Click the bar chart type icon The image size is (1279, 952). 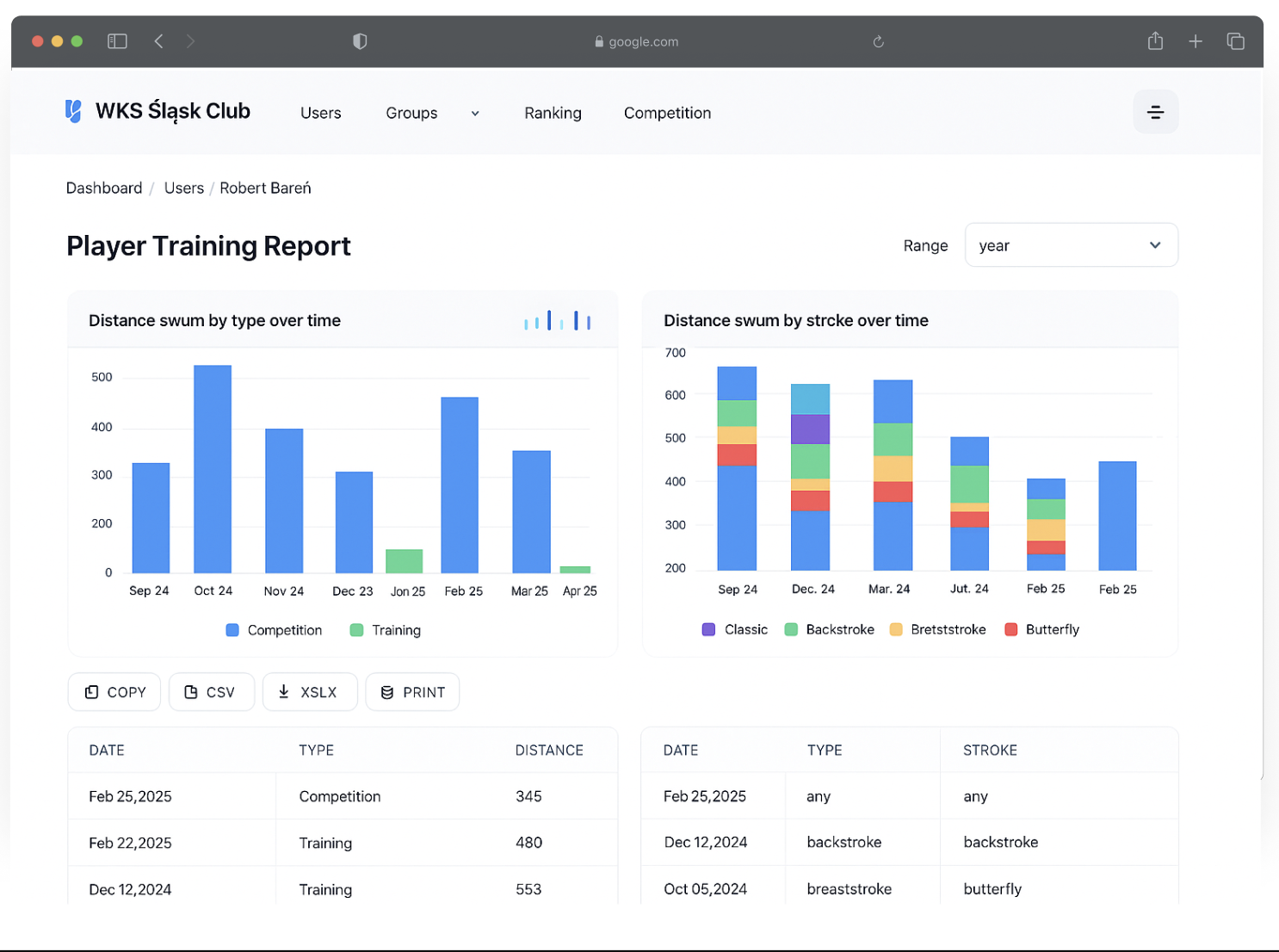[558, 321]
